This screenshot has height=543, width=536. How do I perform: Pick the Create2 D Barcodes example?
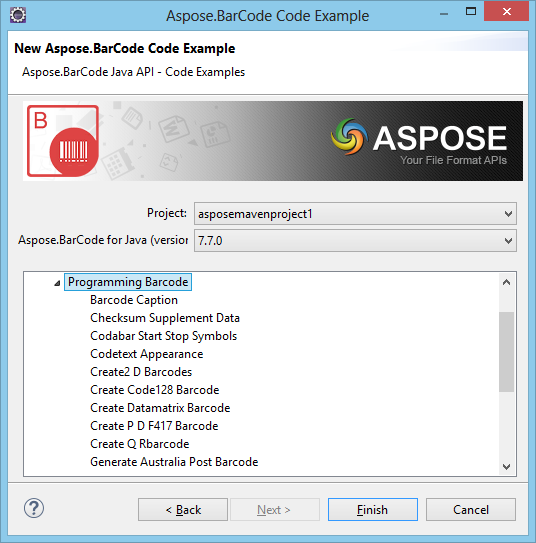141,372
